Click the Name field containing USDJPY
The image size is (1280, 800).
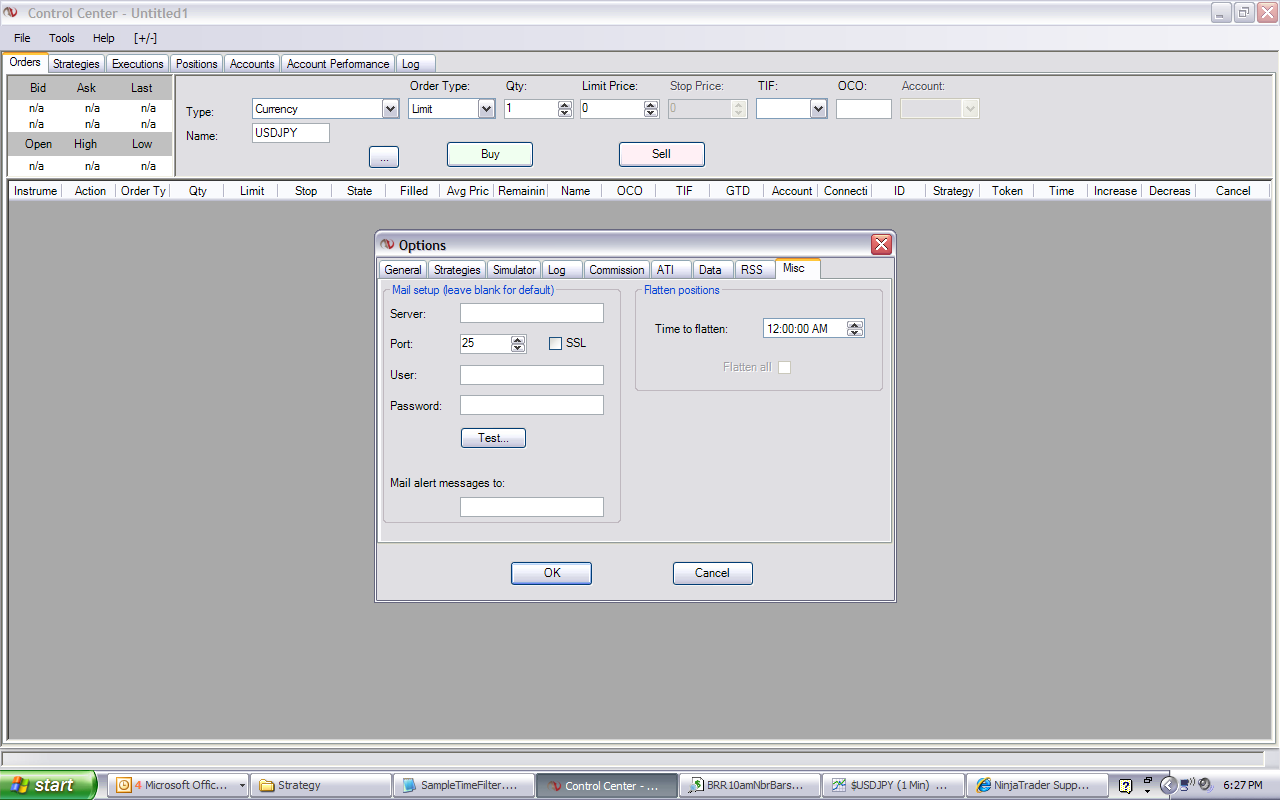291,133
